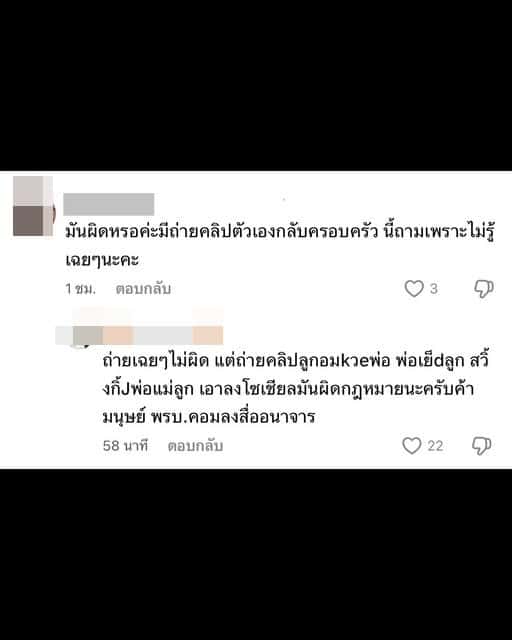Click ตอบกลับ under the 58 นาที reply

point(195,446)
